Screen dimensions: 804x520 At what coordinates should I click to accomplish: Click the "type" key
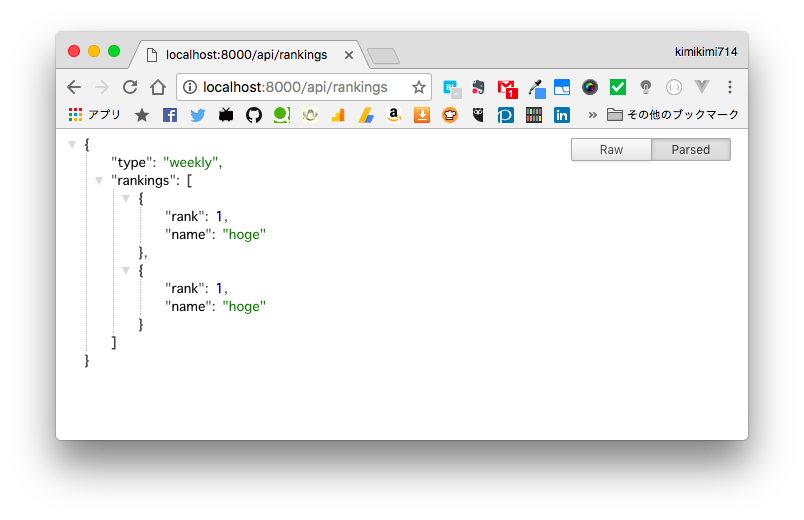click(133, 163)
